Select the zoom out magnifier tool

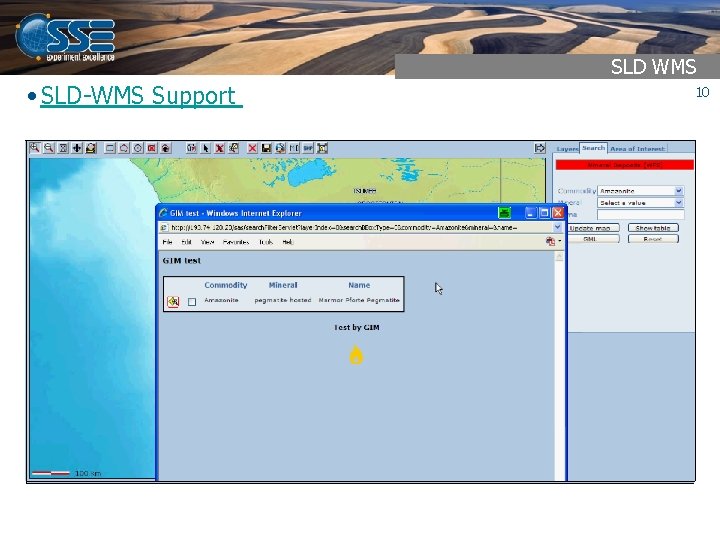pos(49,148)
